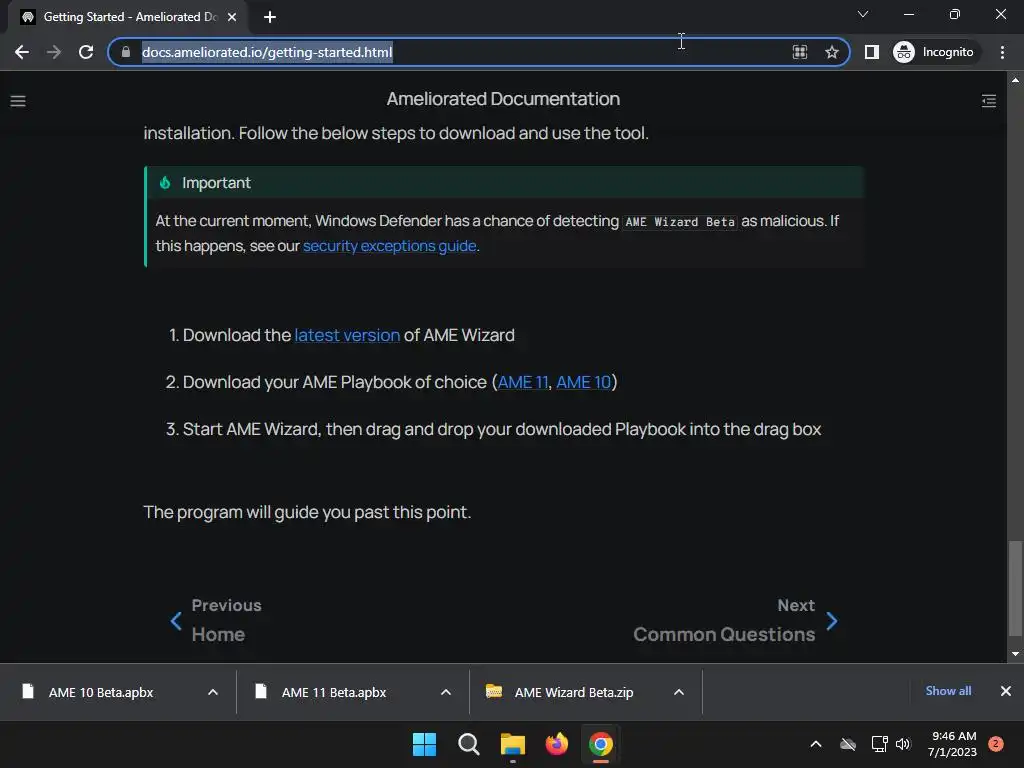Viewport: 1024px width, 768px height.
Task: Toggle the table of contents sidebar
Action: (x=989, y=101)
